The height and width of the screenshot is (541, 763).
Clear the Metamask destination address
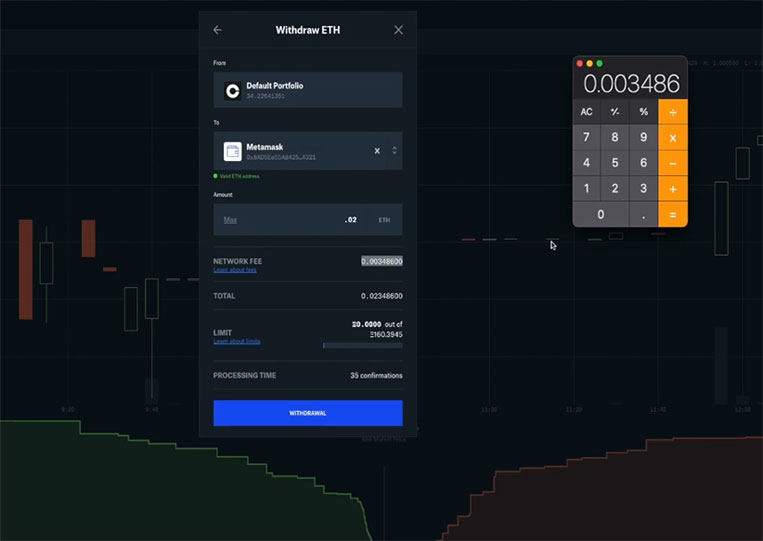[377, 151]
